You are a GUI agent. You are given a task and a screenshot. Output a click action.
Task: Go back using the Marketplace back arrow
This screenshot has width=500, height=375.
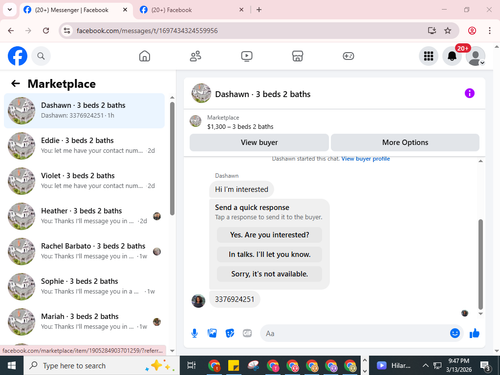pyautogui.click(x=15, y=84)
